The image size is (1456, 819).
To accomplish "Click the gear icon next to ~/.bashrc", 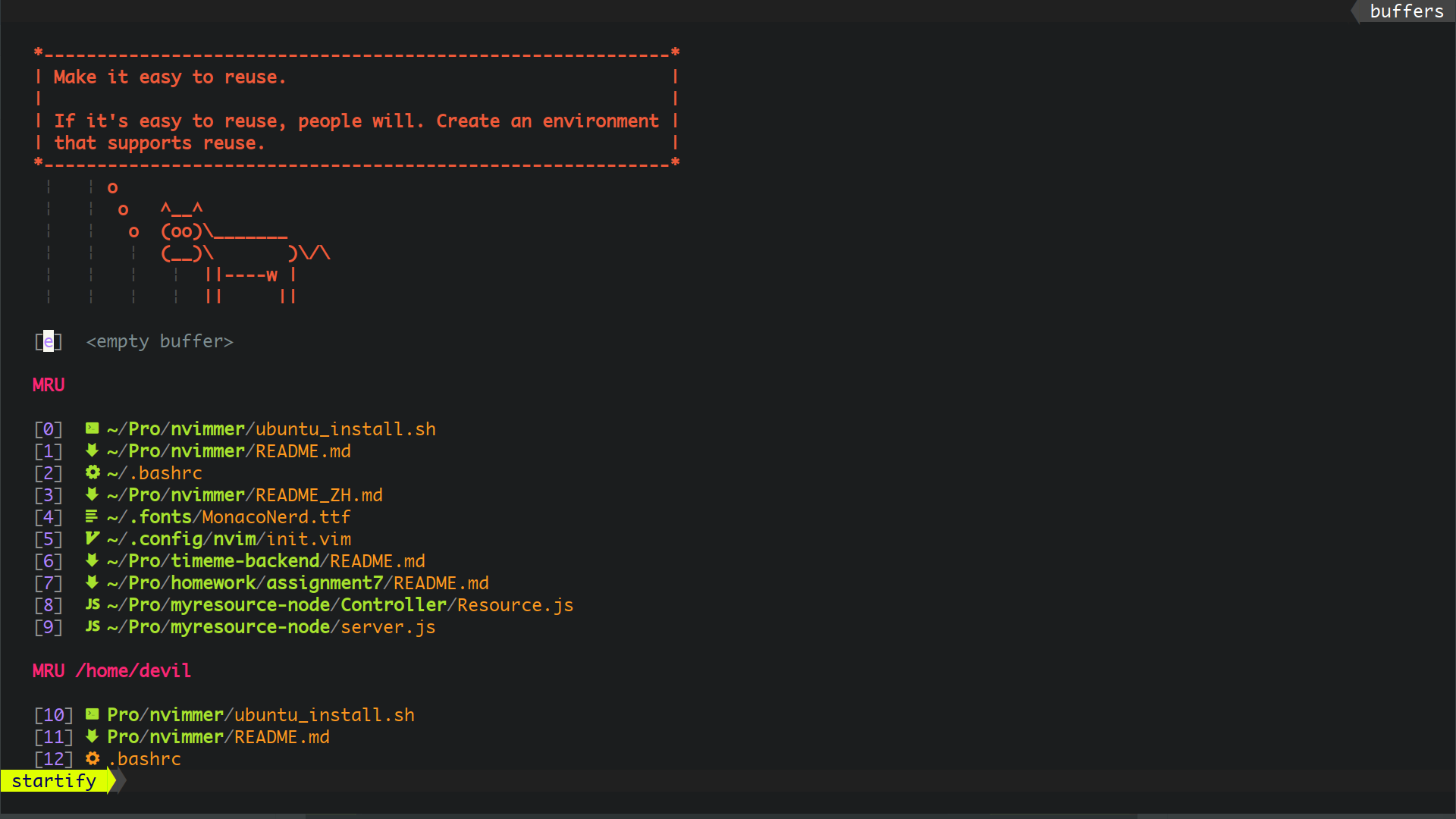I will (x=93, y=472).
